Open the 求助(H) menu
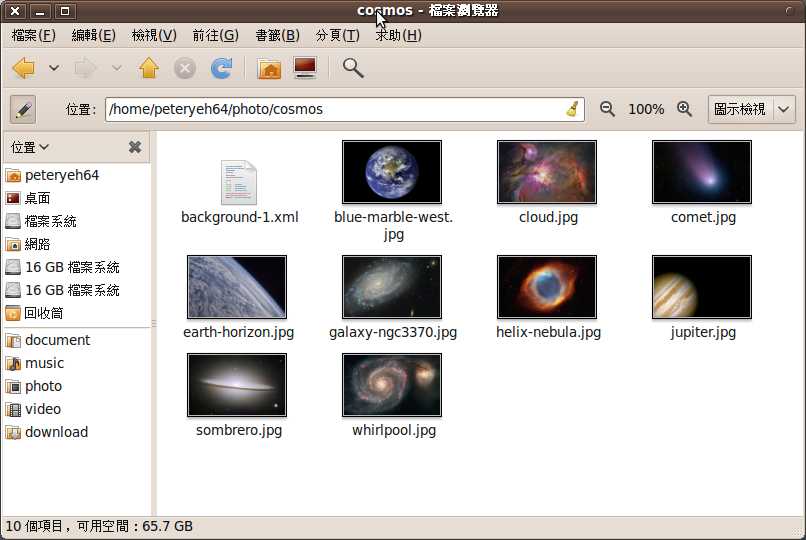This screenshot has height=540, width=806. [x=398, y=35]
